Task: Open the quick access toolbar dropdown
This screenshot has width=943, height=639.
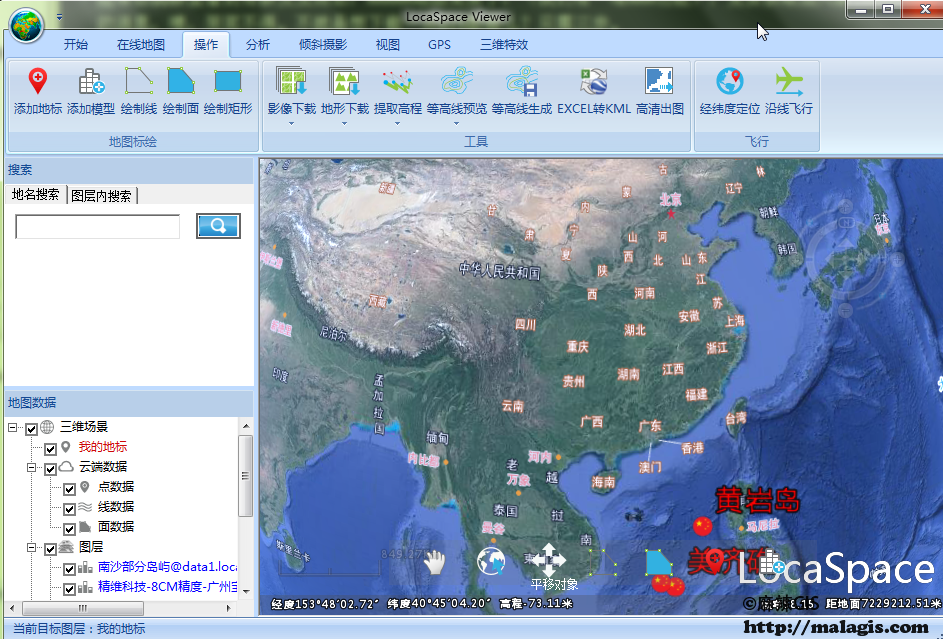Action: tap(60, 17)
